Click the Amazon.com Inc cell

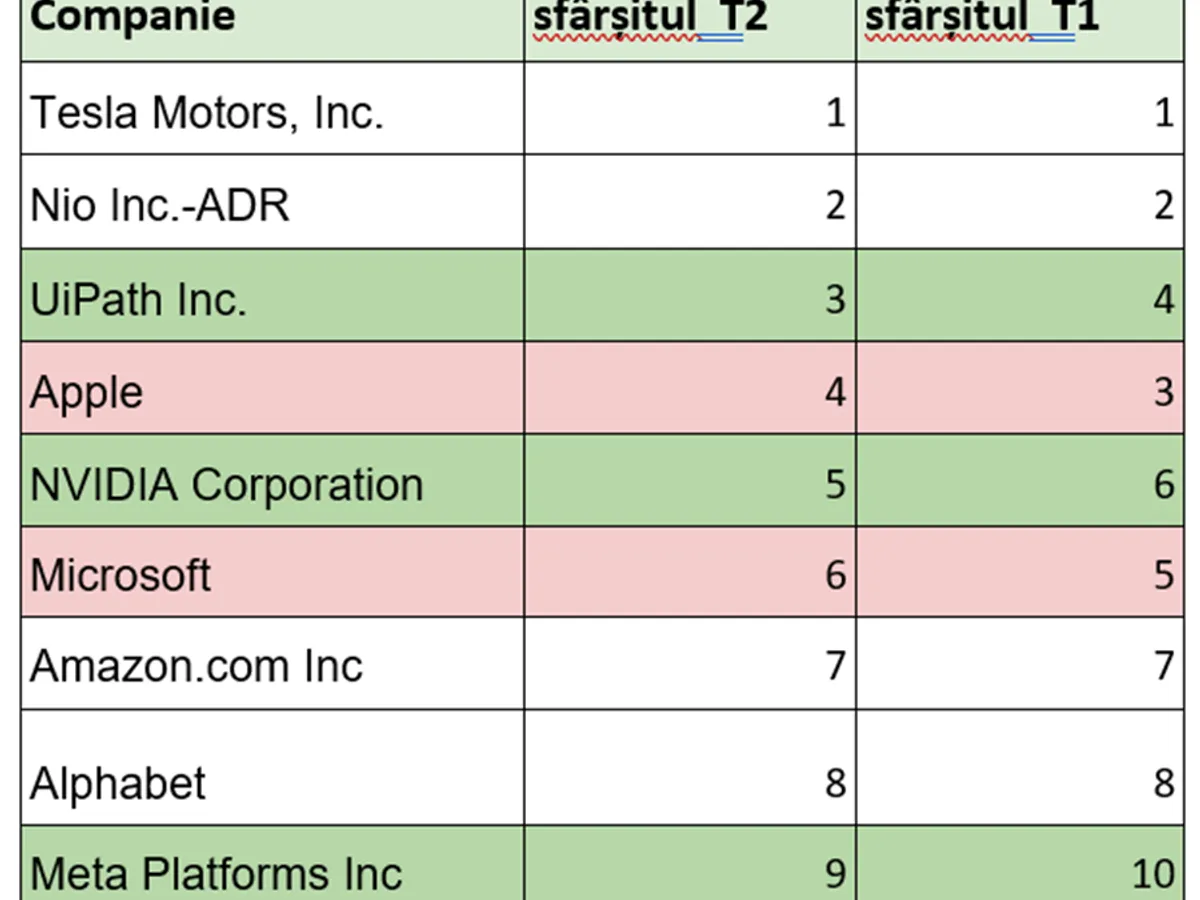tap(272, 664)
